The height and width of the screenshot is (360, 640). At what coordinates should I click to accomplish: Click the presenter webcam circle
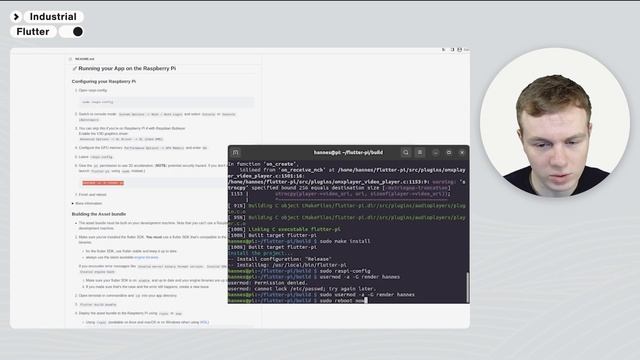(555, 122)
